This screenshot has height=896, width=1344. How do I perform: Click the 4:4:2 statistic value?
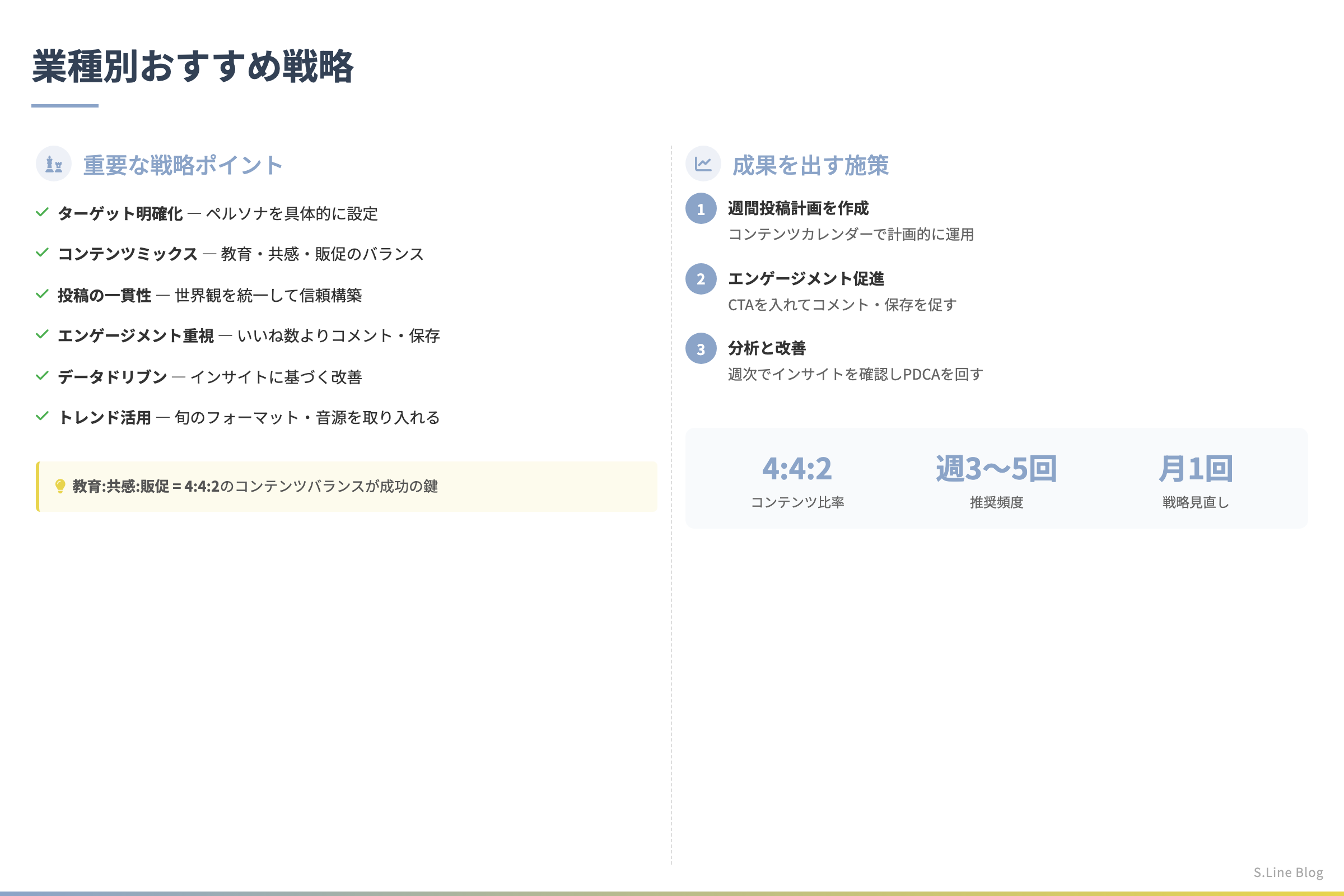[x=797, y=469]
